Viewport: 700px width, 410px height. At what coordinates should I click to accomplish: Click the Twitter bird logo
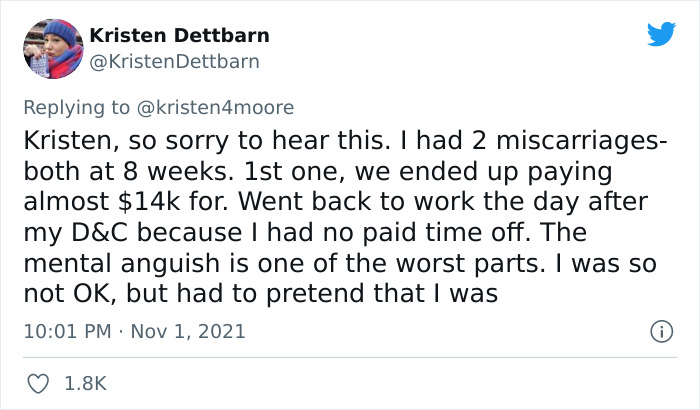tap(660, 34)
